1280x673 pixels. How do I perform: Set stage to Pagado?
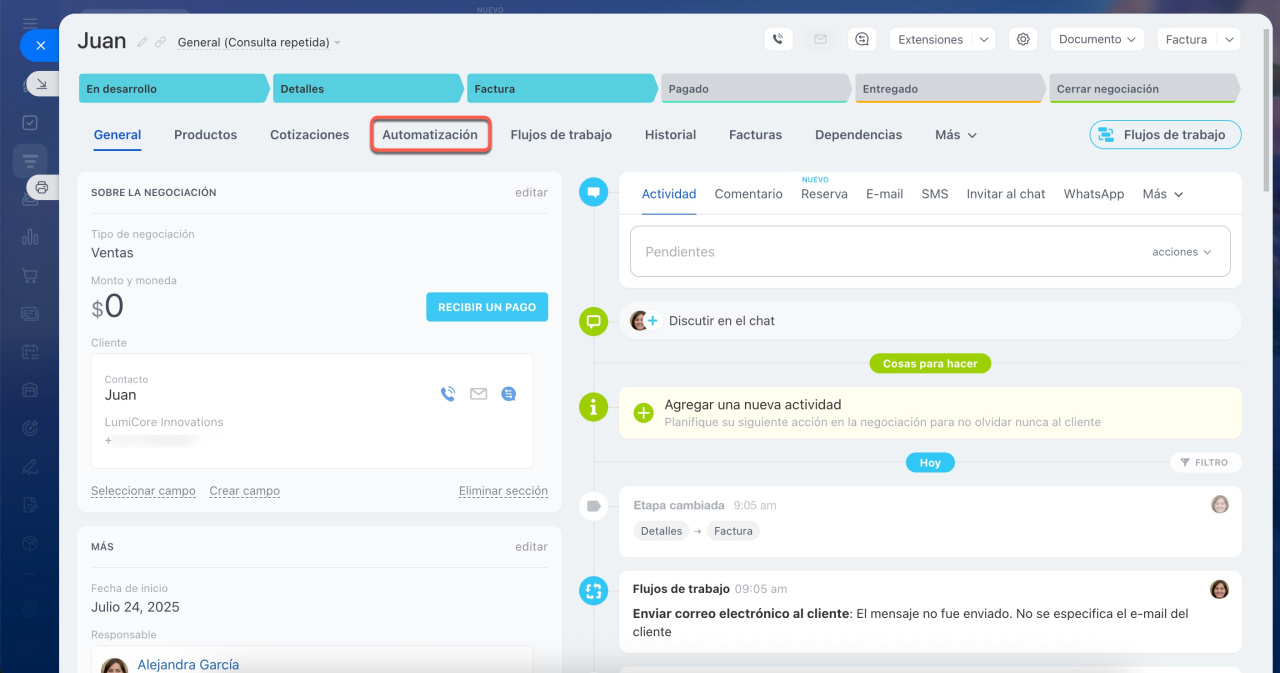tap(756, 89)
